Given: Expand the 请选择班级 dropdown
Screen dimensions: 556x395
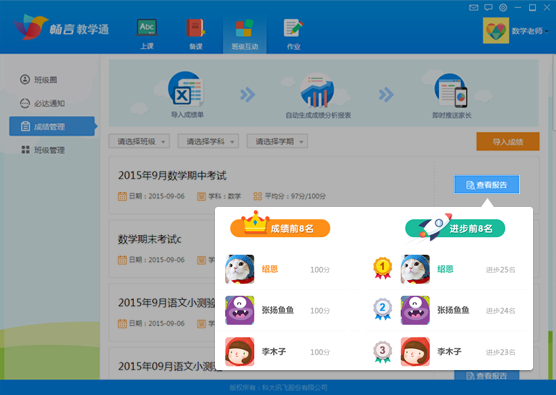Looking at the screenshot, I should (x=139, y=141).
